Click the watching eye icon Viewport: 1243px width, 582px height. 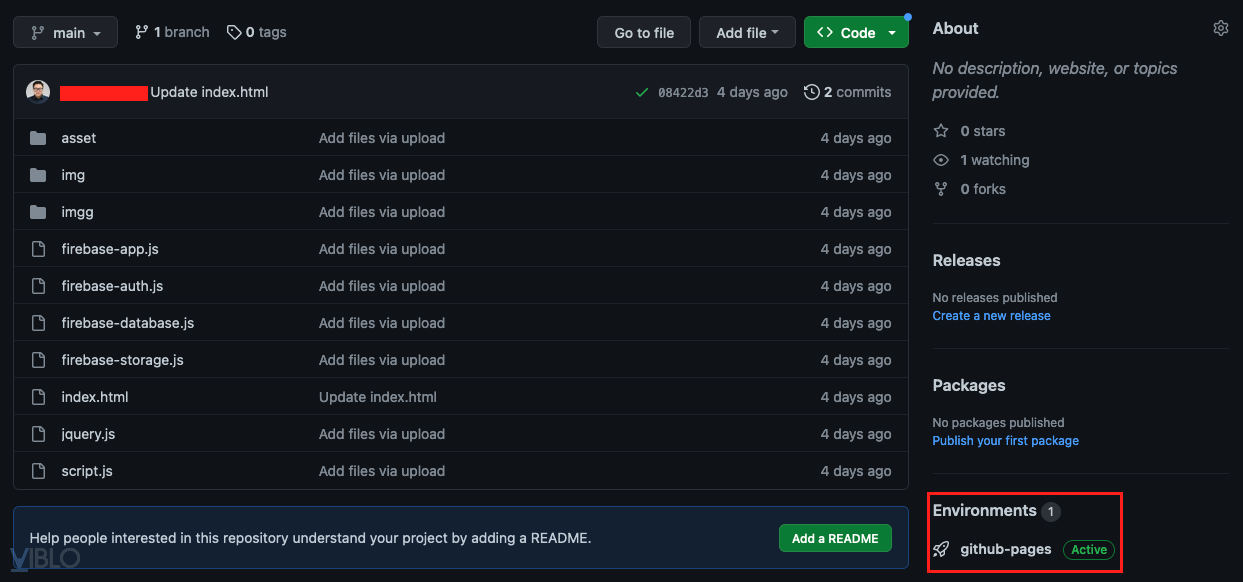[x=941, y=160]
